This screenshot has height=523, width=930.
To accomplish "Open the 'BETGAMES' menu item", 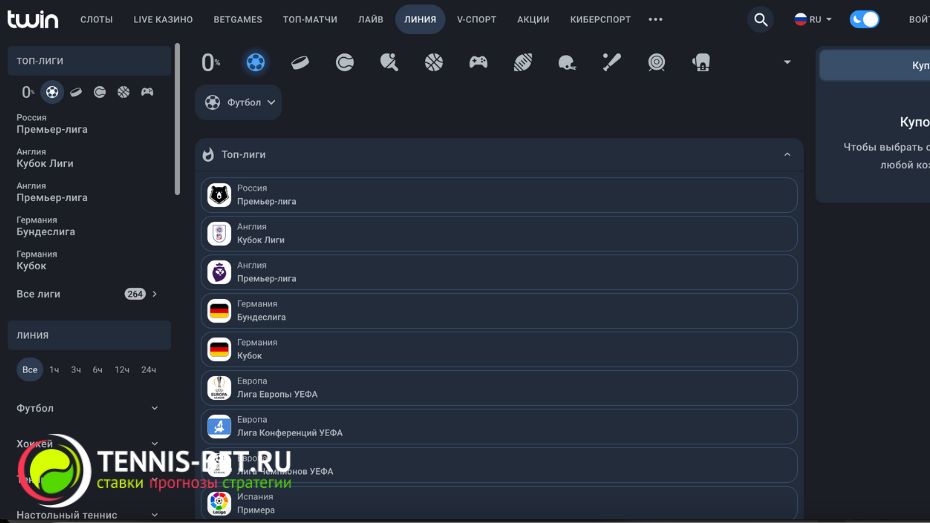I will click(238, 20).
